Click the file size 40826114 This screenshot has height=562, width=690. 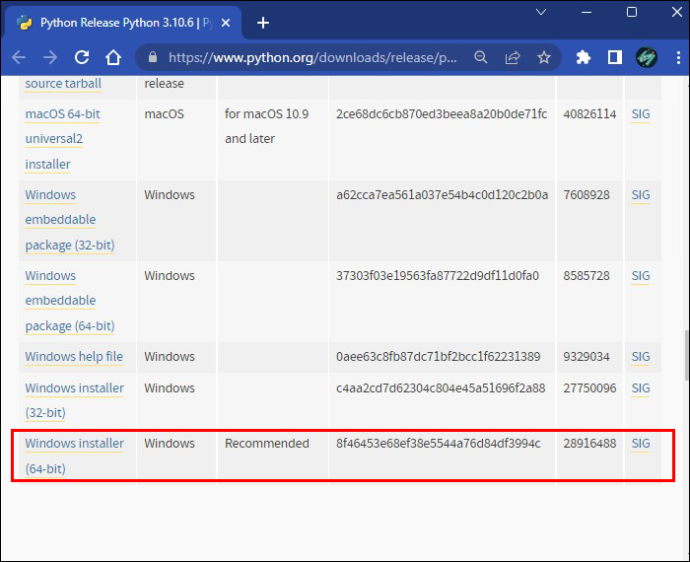click(x=590, y=114)
